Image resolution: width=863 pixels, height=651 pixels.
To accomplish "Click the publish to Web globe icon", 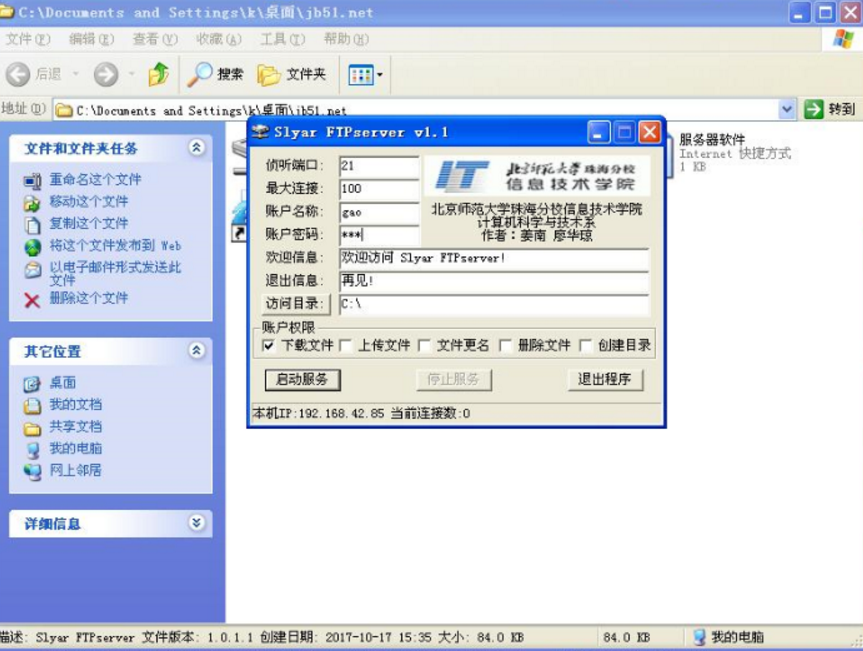I will pos(32,247).
